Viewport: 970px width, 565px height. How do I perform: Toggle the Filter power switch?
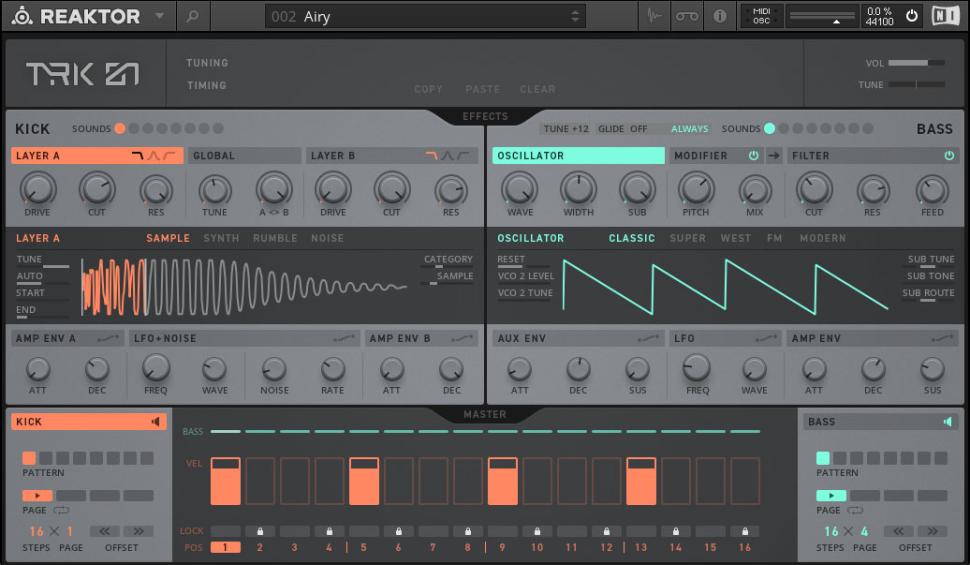pos(949,156)
